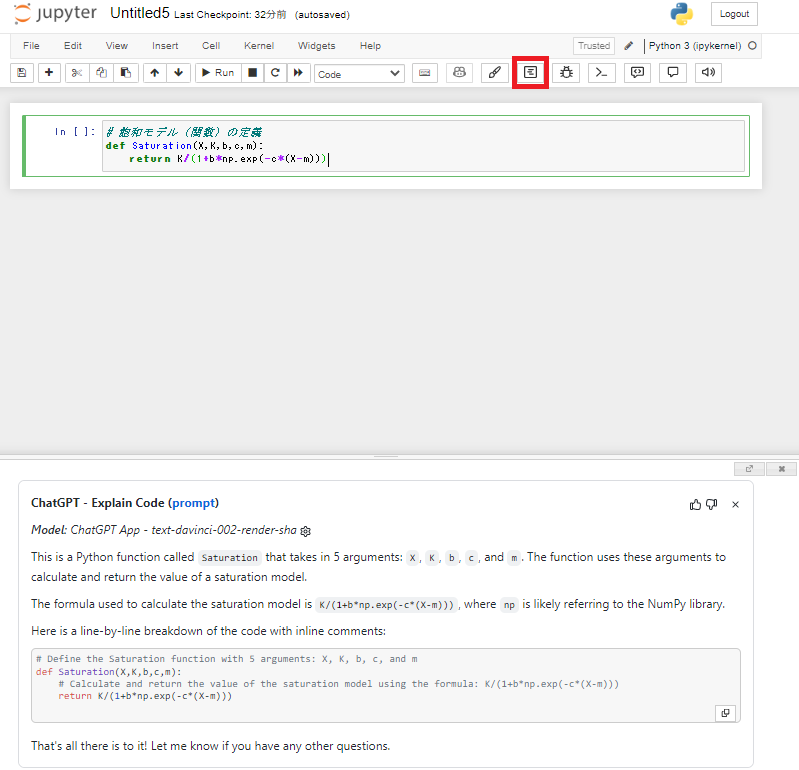Image resolution: width=799 pixels, height=770 pixels.
Task: Click the save and checkpoint icon
Action: coord(22,73)
